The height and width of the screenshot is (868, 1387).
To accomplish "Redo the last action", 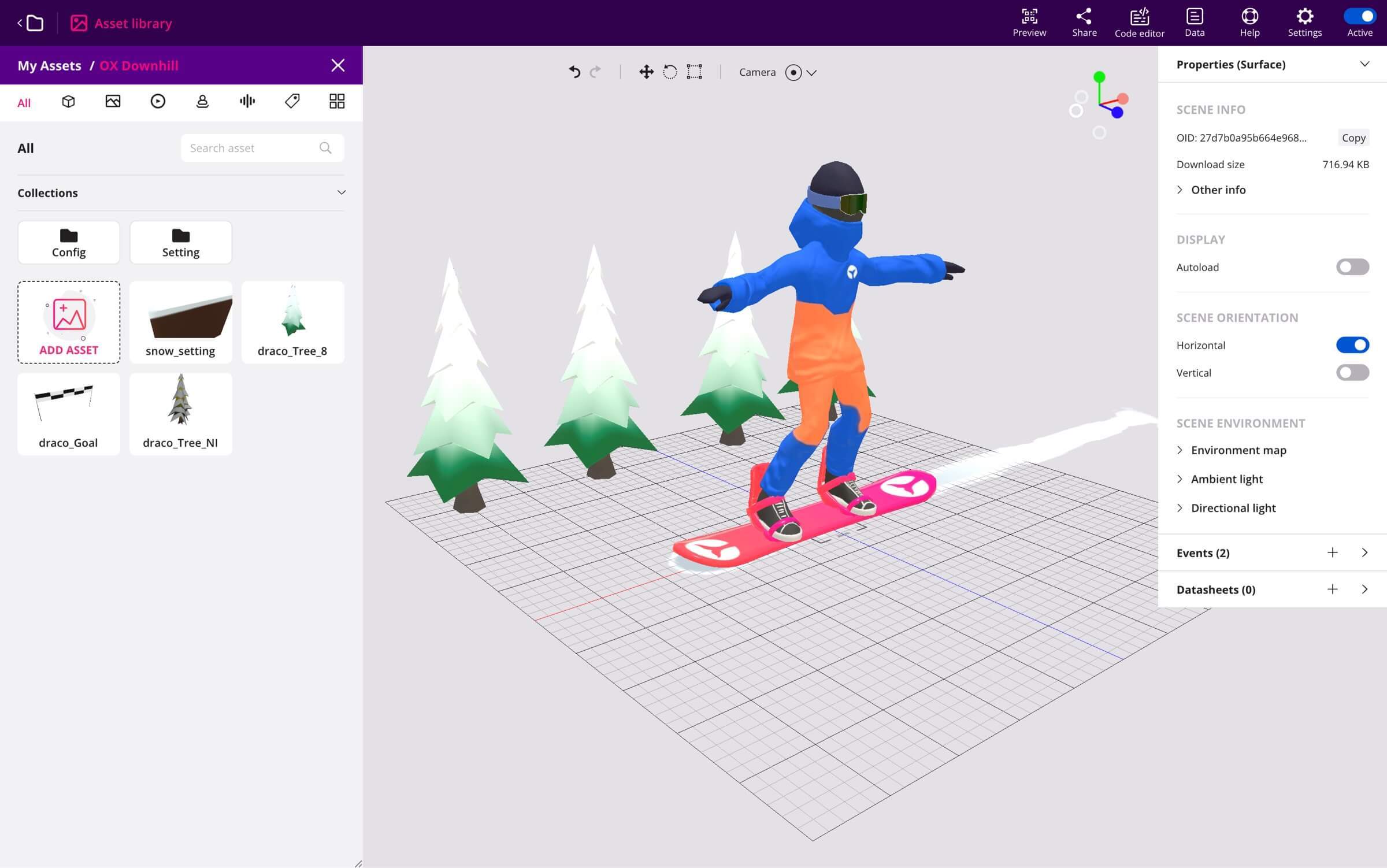I will click(595, 72).
